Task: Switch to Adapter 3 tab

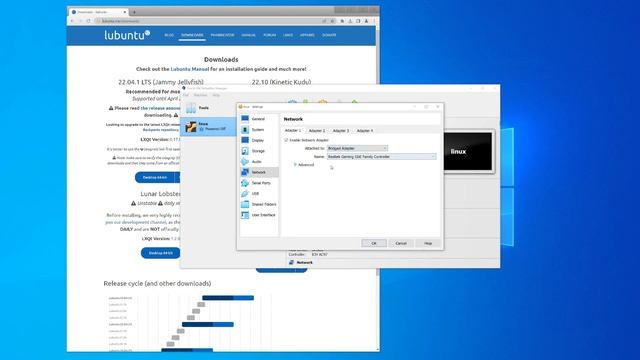Action: point(341,131)
